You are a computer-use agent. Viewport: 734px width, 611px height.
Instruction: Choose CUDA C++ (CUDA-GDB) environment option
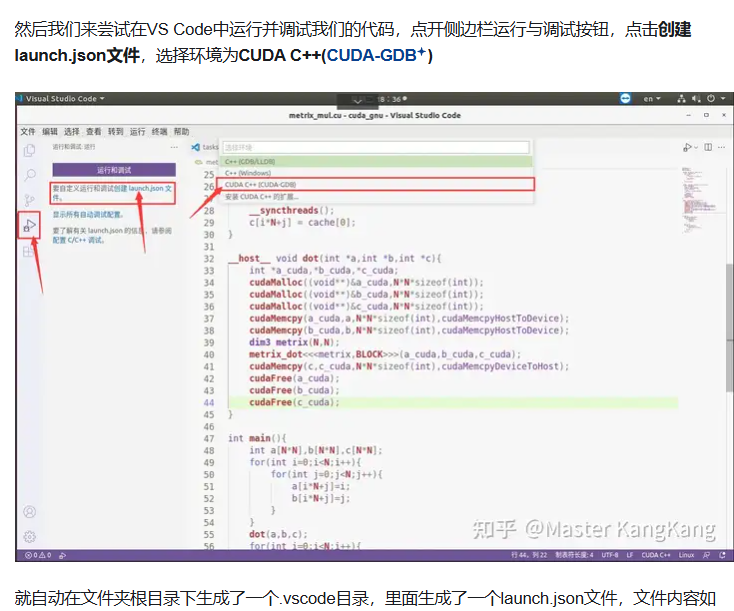click(376, 184)
